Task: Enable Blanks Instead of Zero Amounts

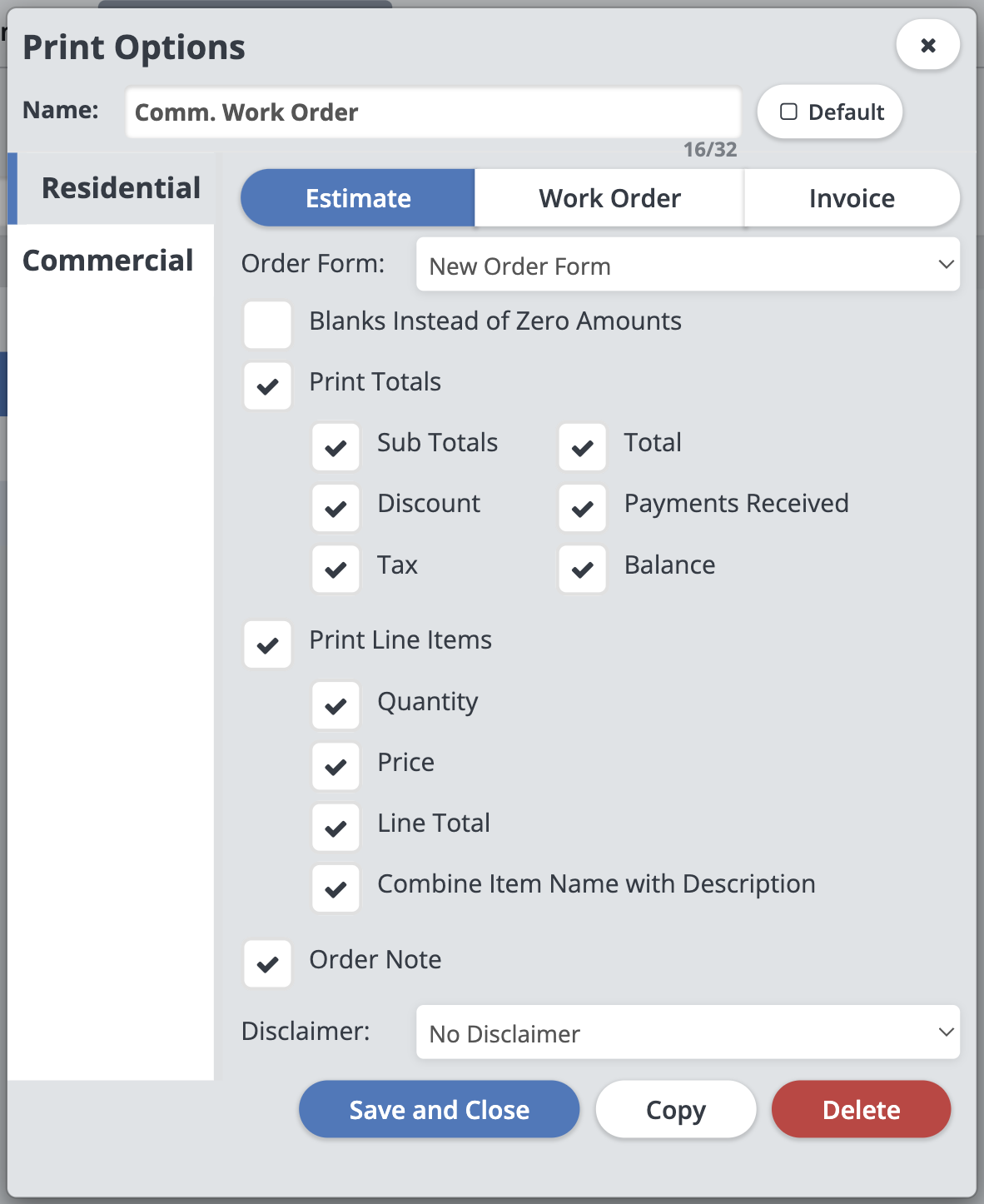Action: (x=267, y=325)
